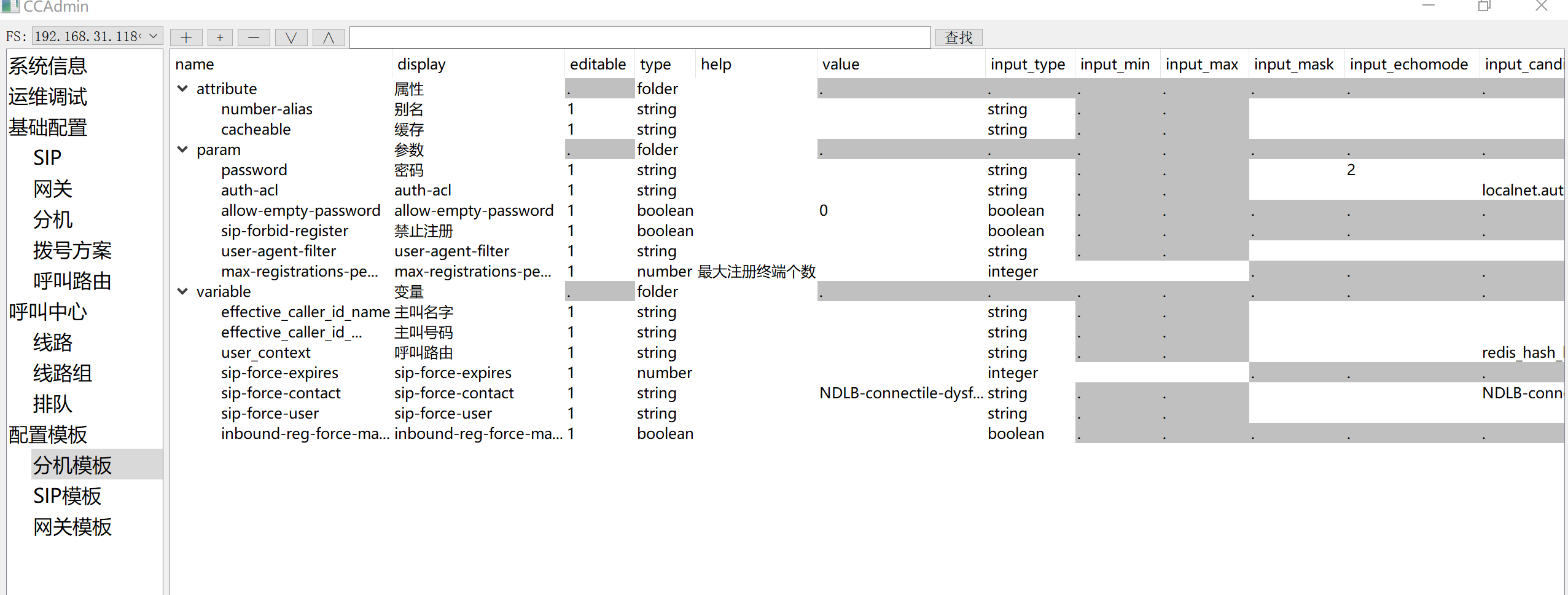Select the user-agent-filter name cell

278,251
